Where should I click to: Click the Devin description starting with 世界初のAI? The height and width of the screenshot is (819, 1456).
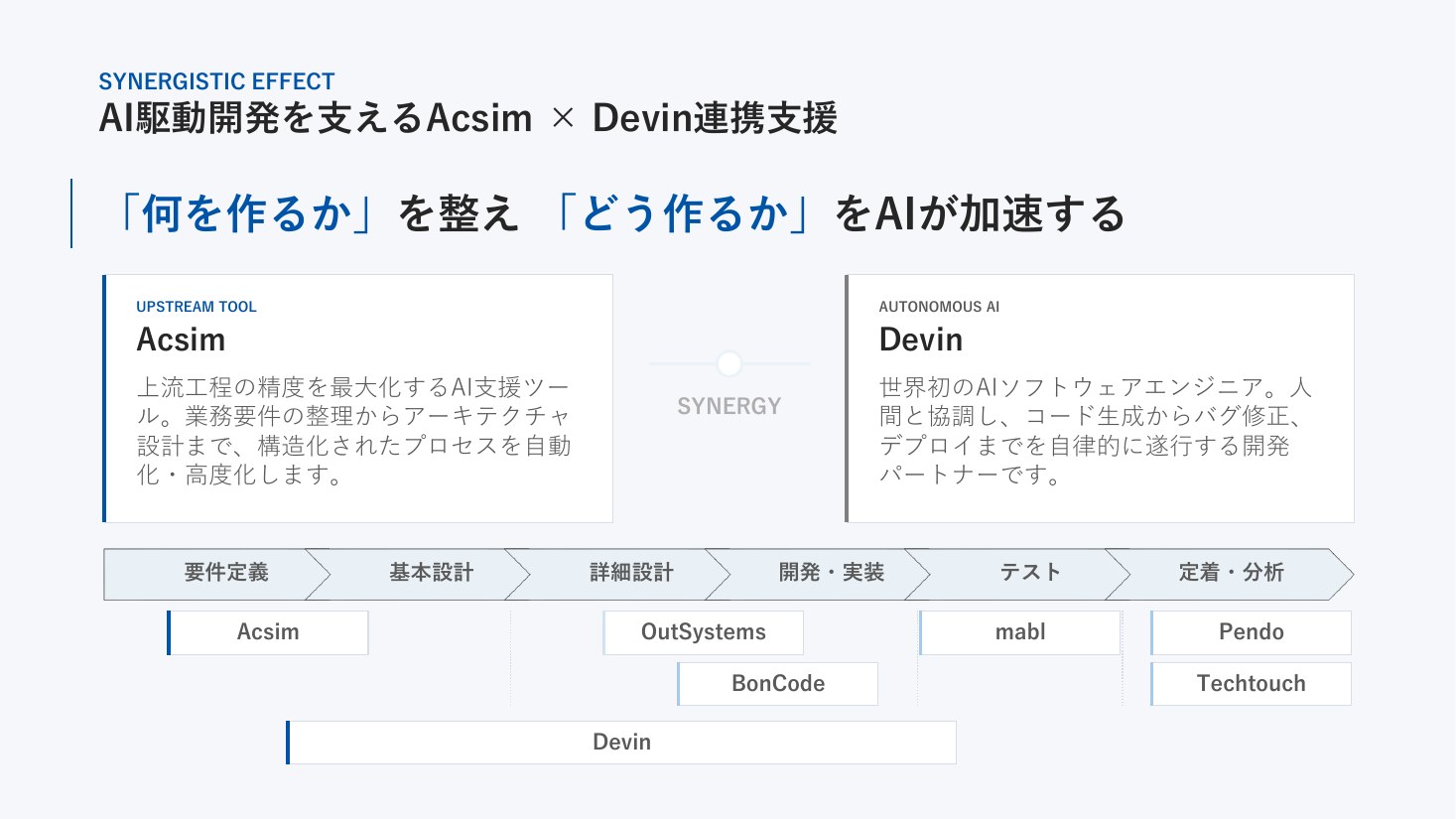[1096, 431]
